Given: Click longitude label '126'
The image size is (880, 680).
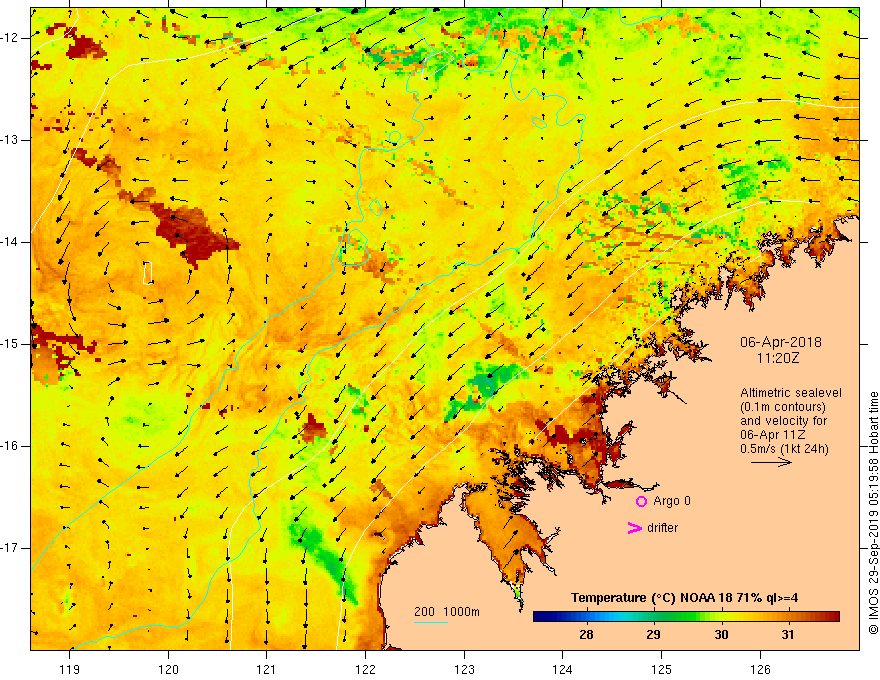Looking at the screenshot, I should [x=760, y=669].
